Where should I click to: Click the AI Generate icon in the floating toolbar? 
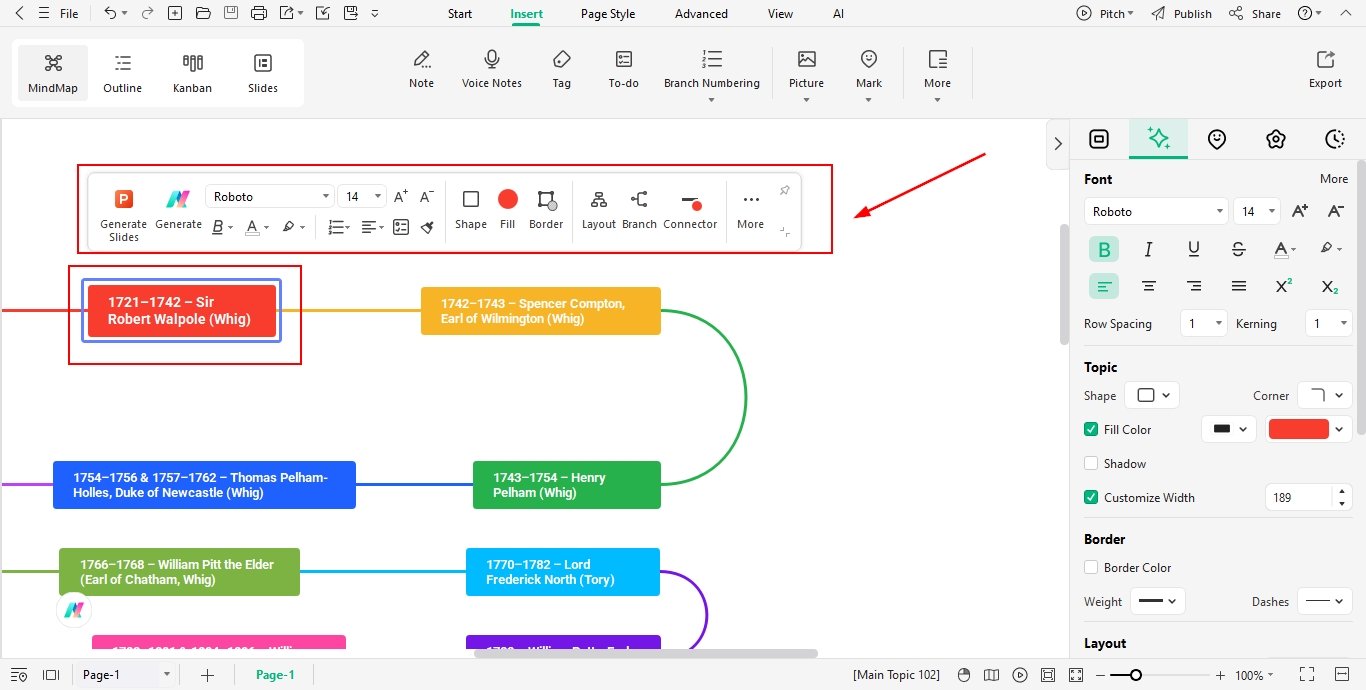[179, 210]
